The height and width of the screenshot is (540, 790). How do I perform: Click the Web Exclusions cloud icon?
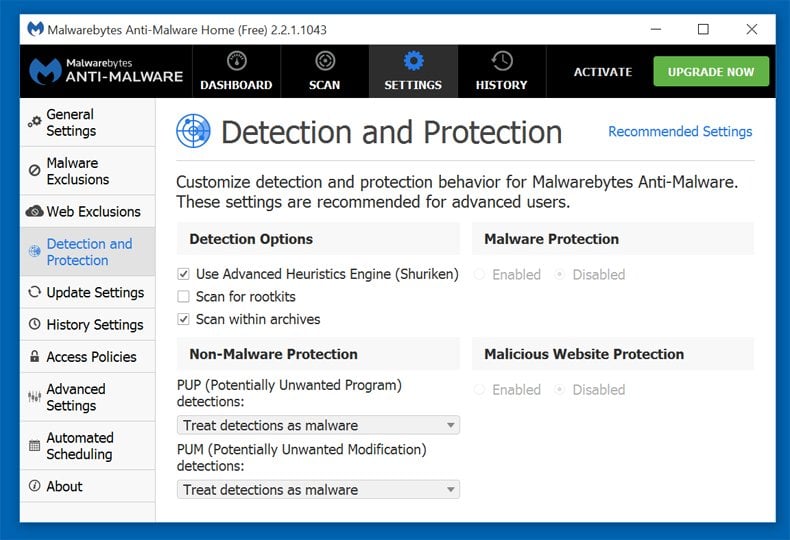[x=34, y=211]
